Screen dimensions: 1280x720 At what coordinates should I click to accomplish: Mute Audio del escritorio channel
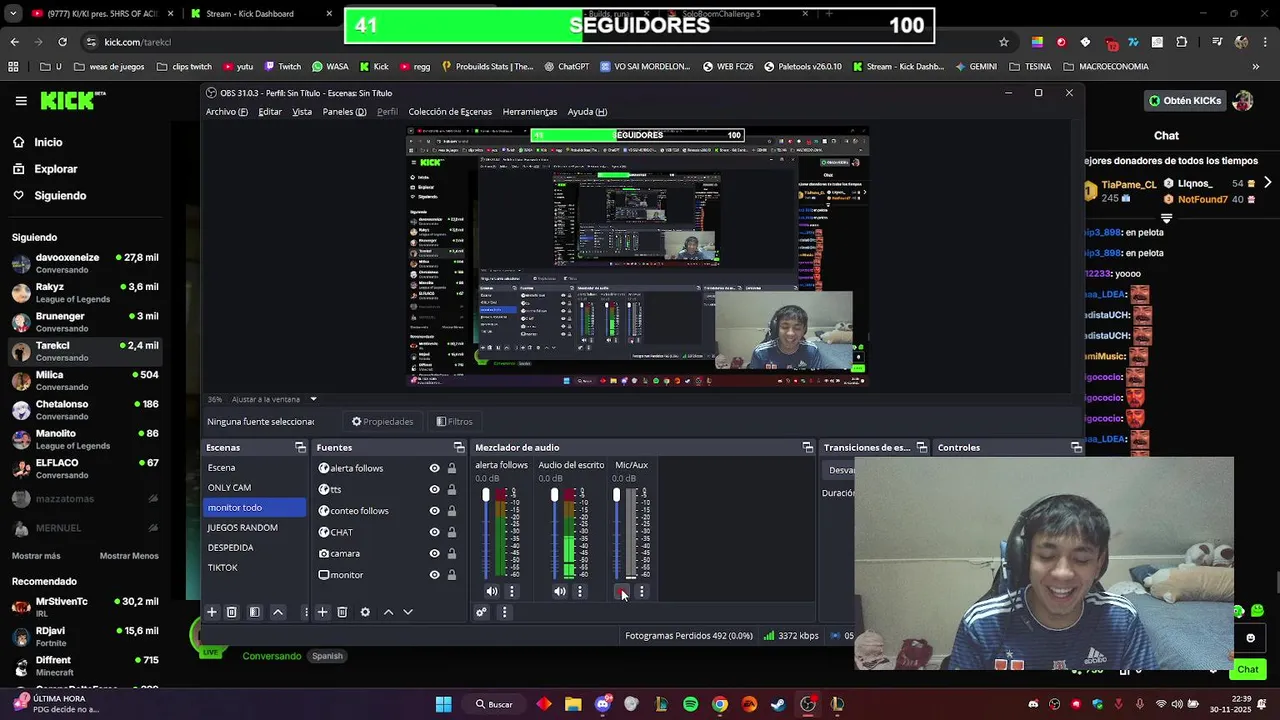click(x=559, y=591)
